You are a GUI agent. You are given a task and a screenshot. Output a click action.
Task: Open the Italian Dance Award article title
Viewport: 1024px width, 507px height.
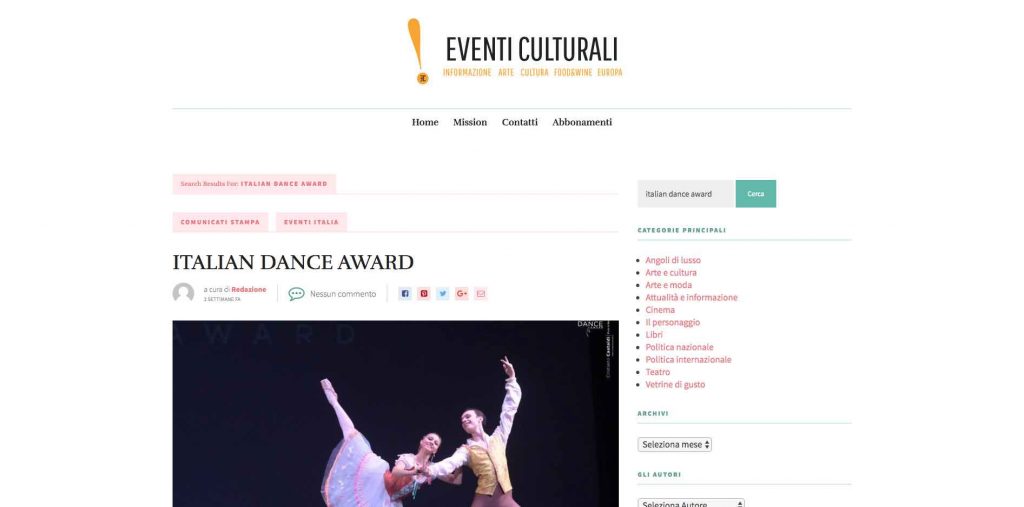293,262
